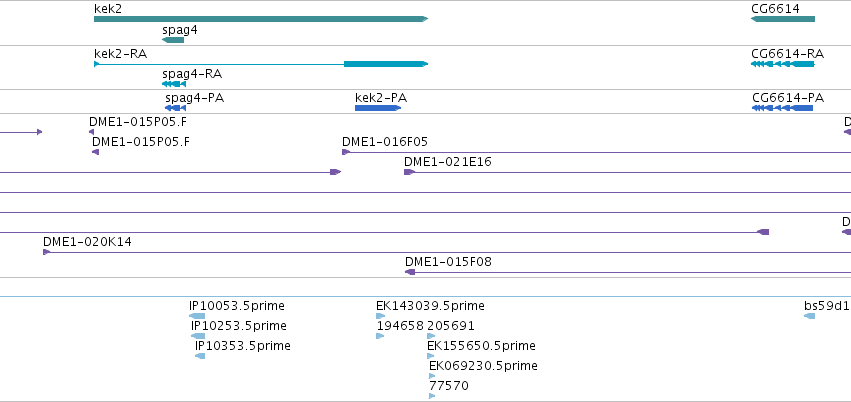851x402 pixels.
Task: Select the CG6614-PA protein glyph
Action: (782, 108)
